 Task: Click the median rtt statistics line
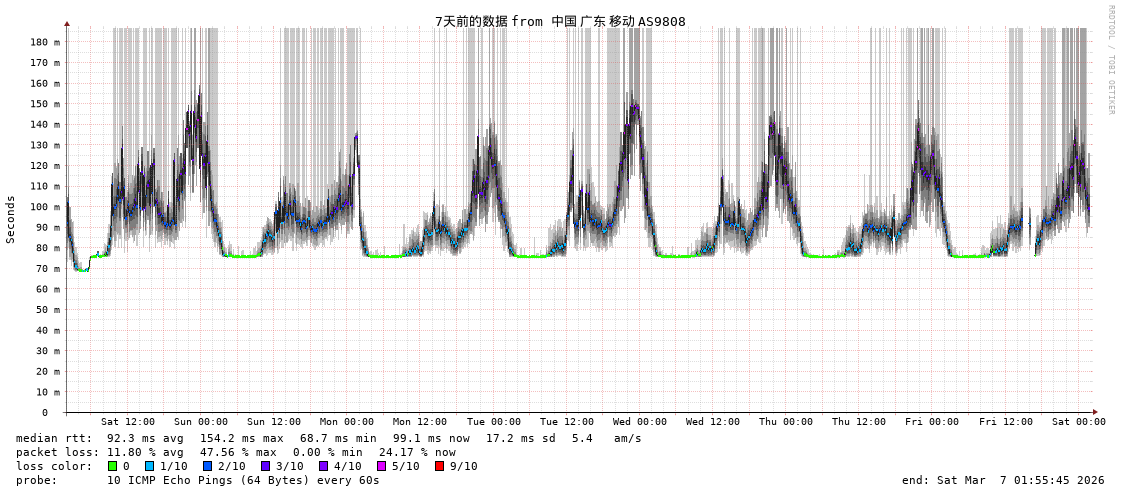click(329, 438)
